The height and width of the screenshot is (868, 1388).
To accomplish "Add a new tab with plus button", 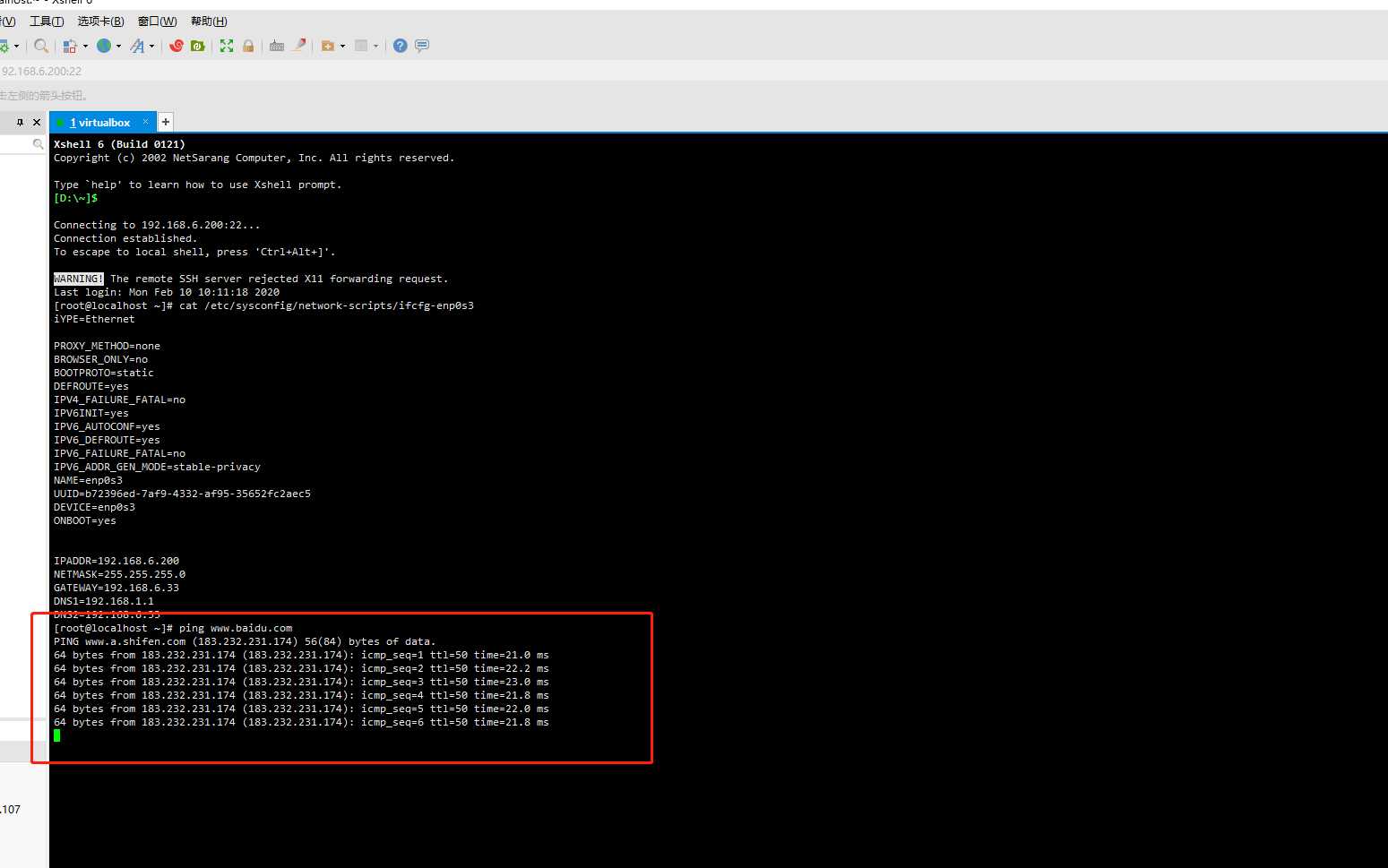I will [x=166, y=122].
